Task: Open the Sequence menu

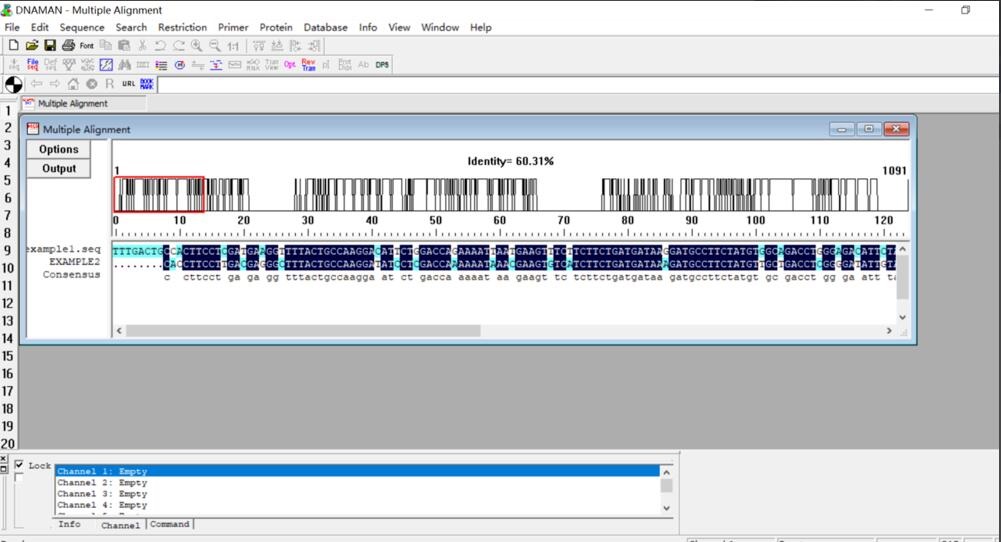Action: [81, 27]
